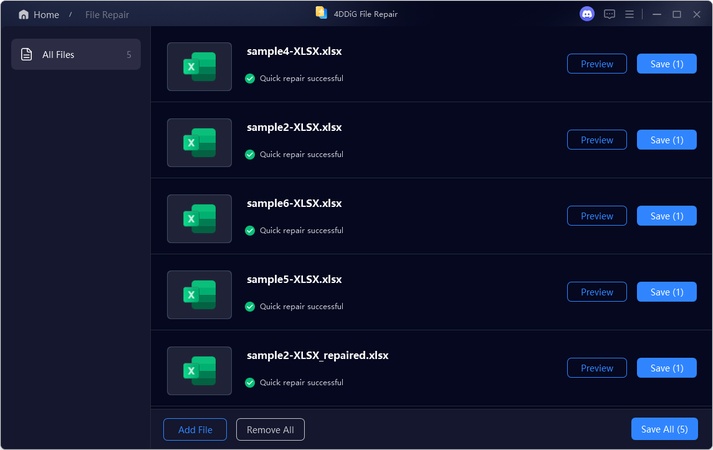713x450 pixels.
Task: Click the success checkmark under sample4-XLSX.xlsx
Action: (250, 79)
